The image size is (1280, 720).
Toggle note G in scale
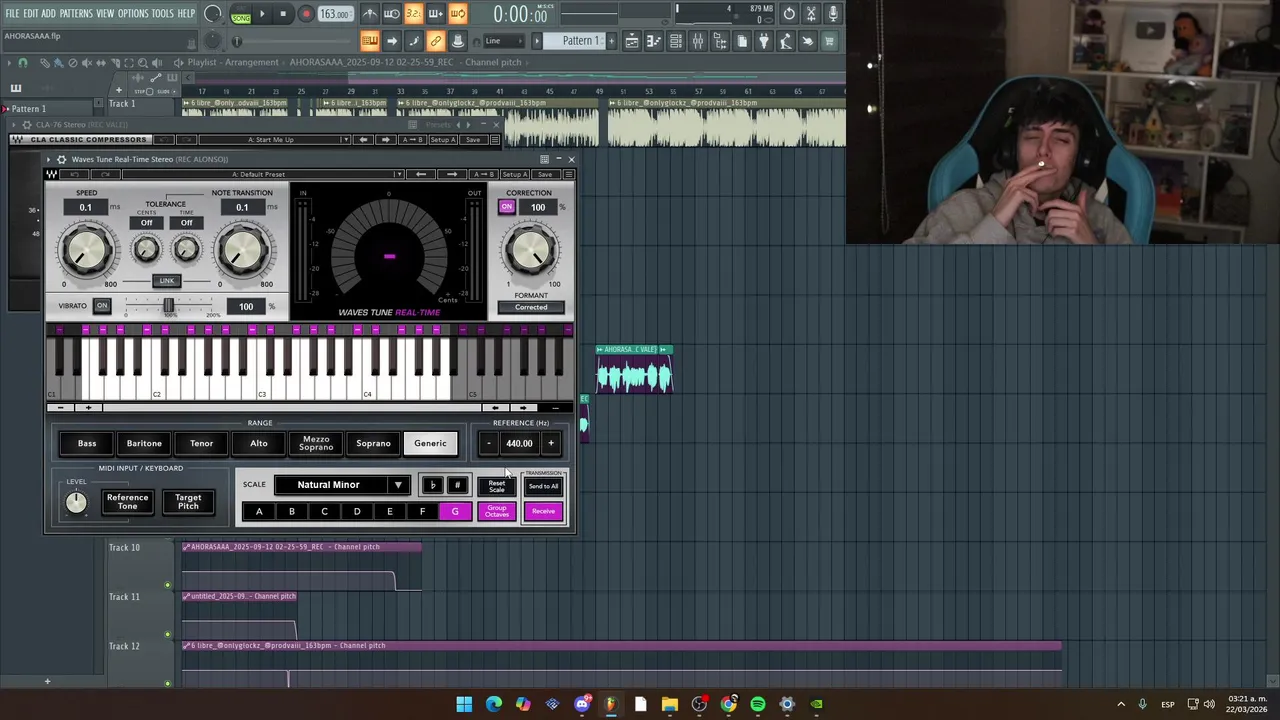coord(455,512)
